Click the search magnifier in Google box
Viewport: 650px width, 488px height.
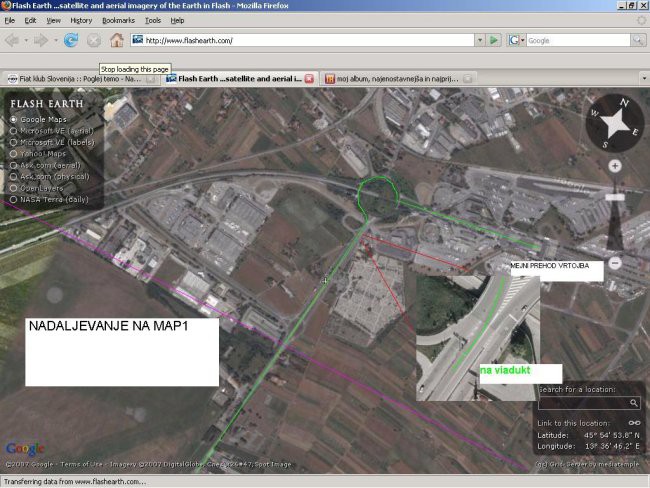638,40
